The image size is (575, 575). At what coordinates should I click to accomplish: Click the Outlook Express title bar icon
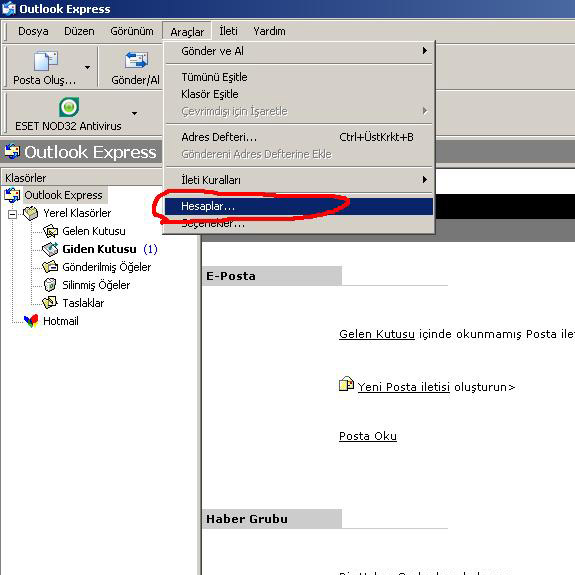tap(8, 9)
